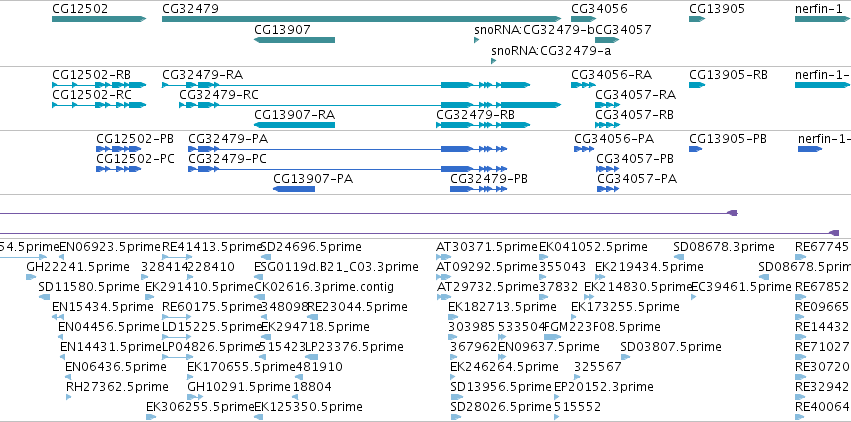Viewport: 851px width, 422px height.
Task: Click EST EN06436.5prime
Action: pos(116,367)
